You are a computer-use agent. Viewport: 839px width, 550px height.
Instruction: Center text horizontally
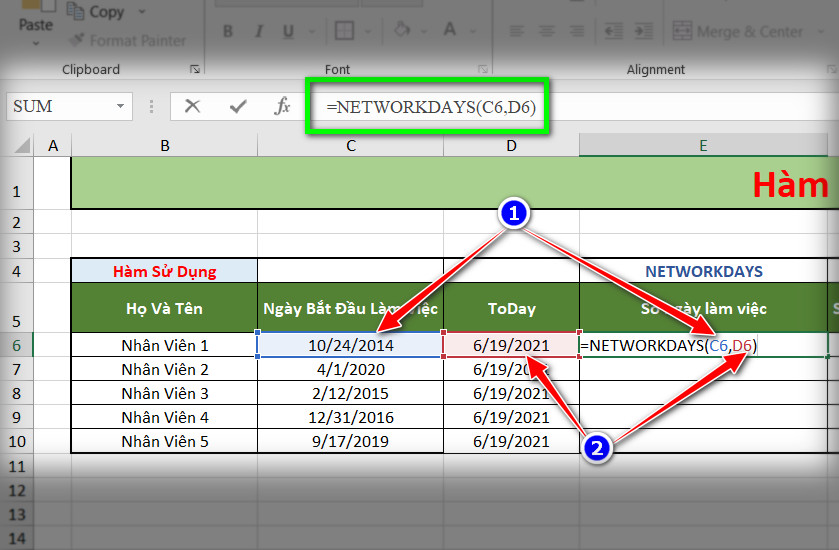546,32
